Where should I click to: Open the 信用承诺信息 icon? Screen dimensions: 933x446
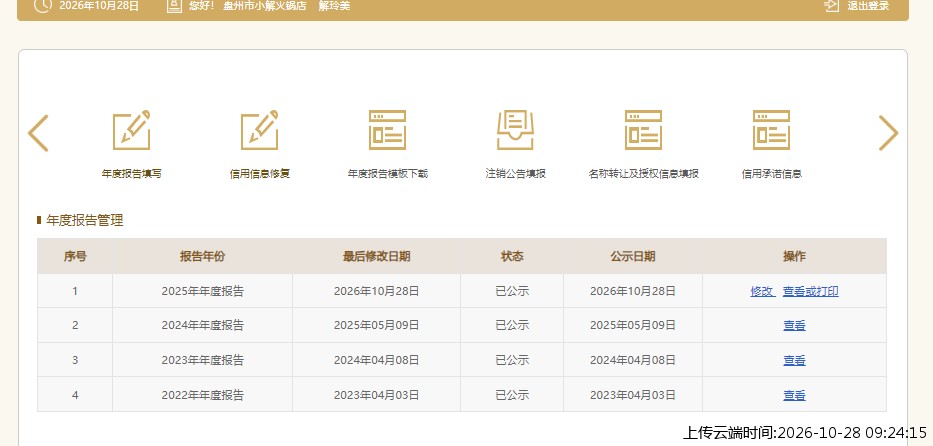pos(771,130)
